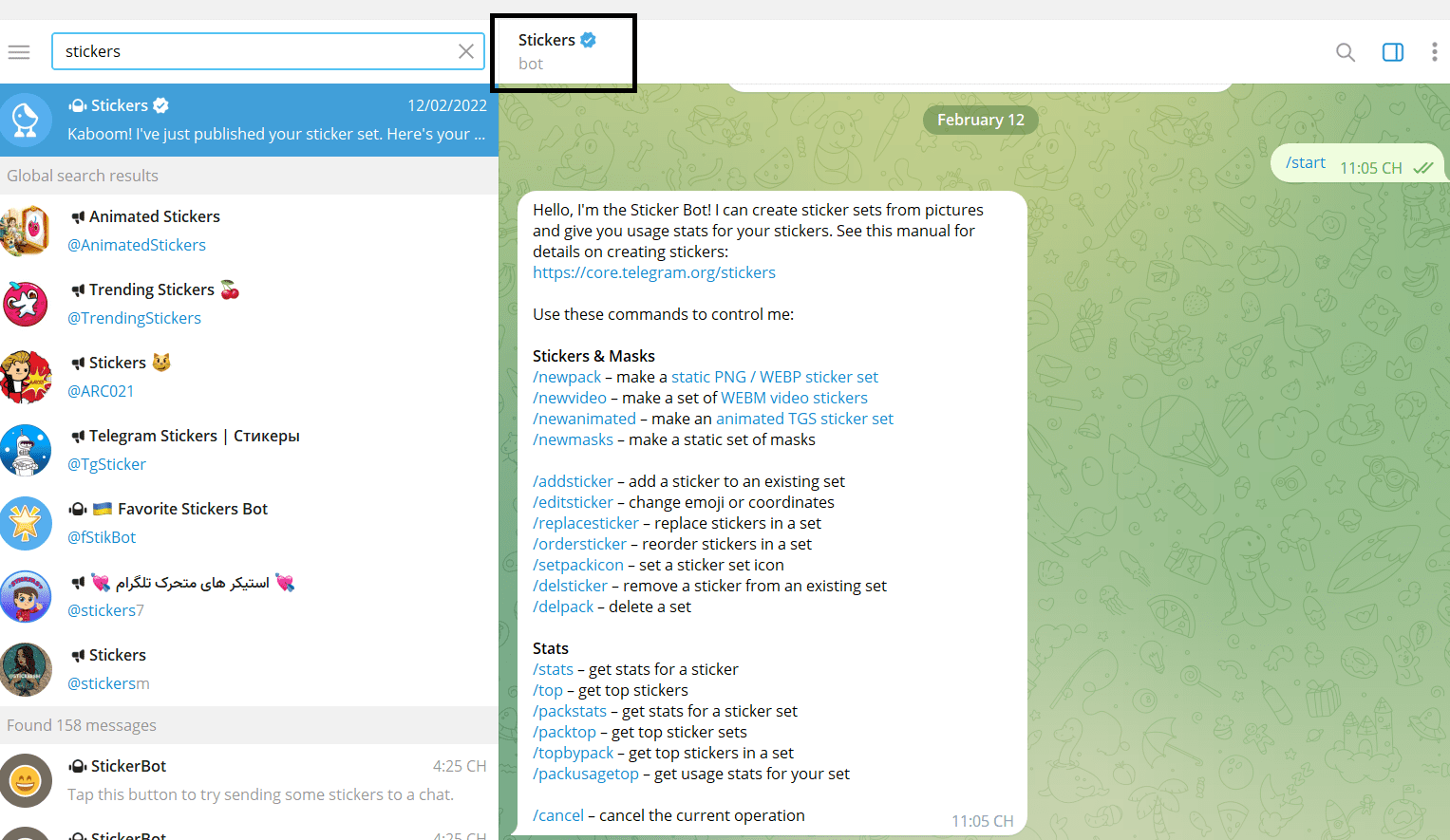Click the @AnimatedStickers username text
Image resolution: width=1450 pixels, height=840 pixels.
[137, 245]
